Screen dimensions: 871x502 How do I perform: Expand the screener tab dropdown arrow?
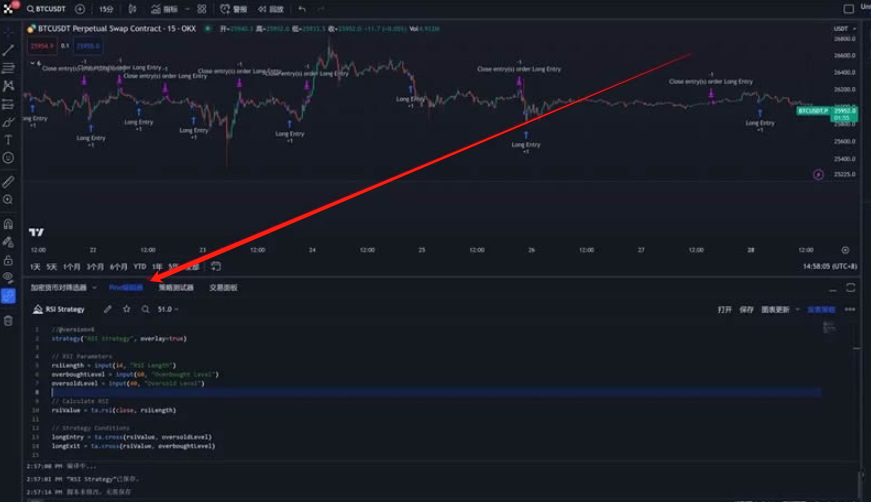(x=94, y=288)
